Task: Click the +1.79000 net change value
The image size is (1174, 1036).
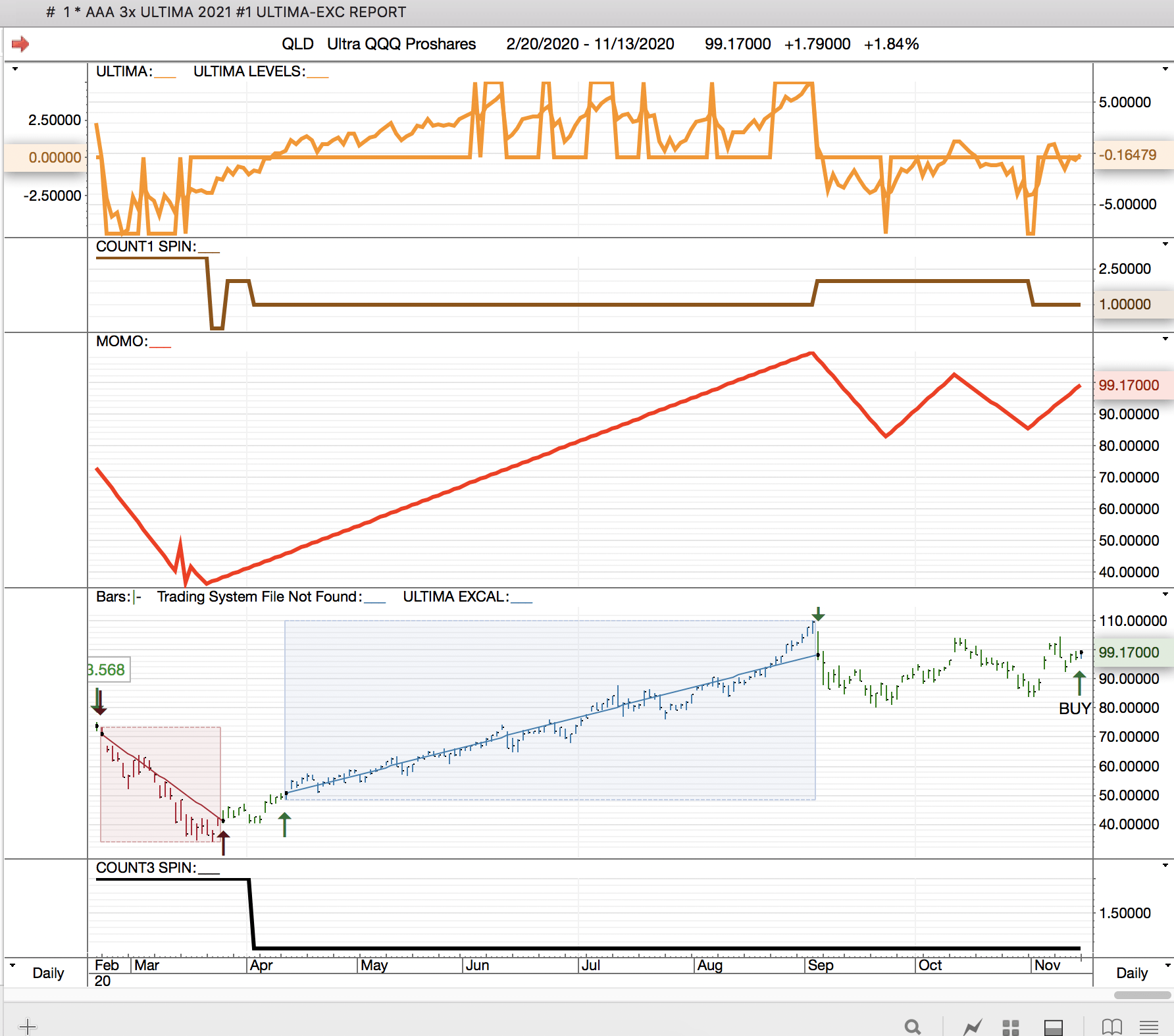Action: [x=817, y=44]
